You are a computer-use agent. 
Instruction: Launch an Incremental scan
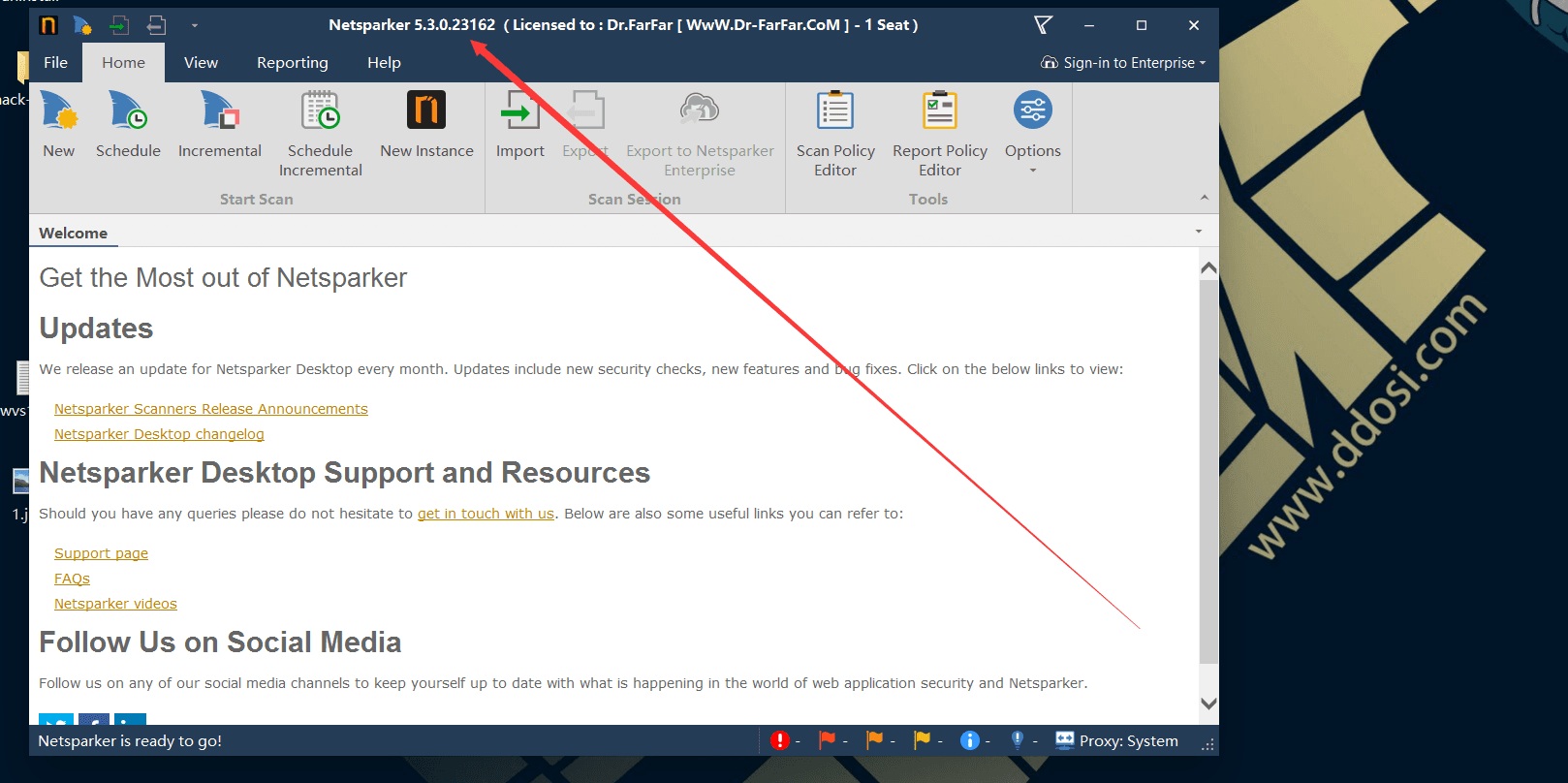coord(220,124)
